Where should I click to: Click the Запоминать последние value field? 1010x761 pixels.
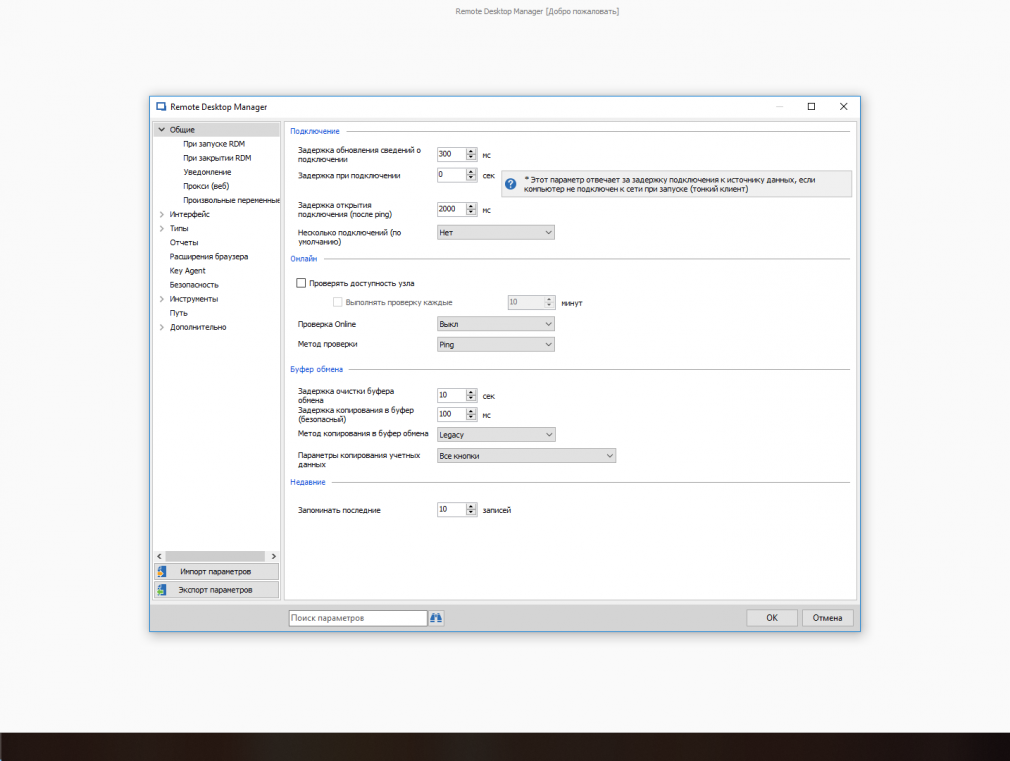coord(452,510)
